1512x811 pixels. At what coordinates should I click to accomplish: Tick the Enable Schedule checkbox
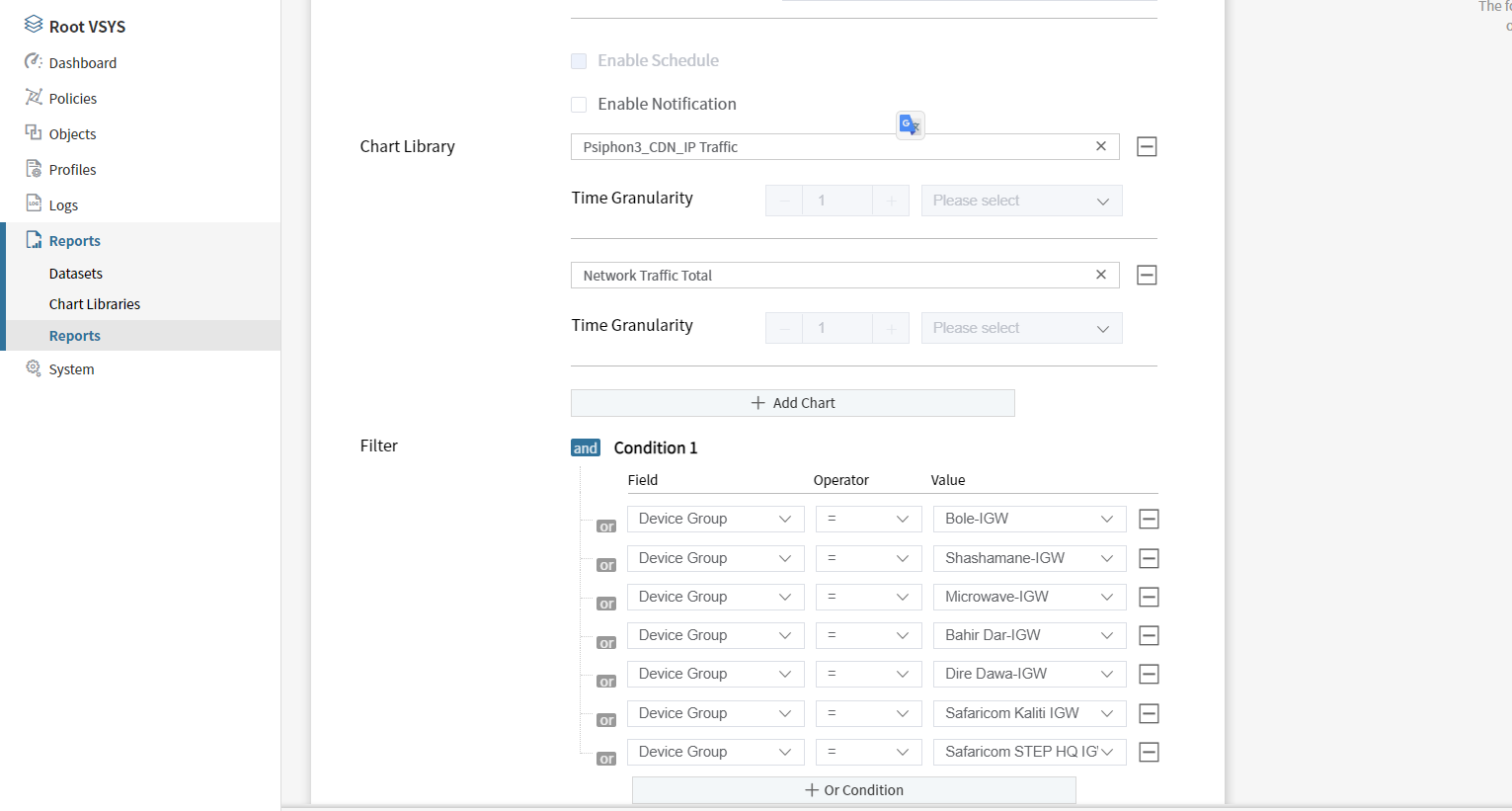tap(579, 61)
